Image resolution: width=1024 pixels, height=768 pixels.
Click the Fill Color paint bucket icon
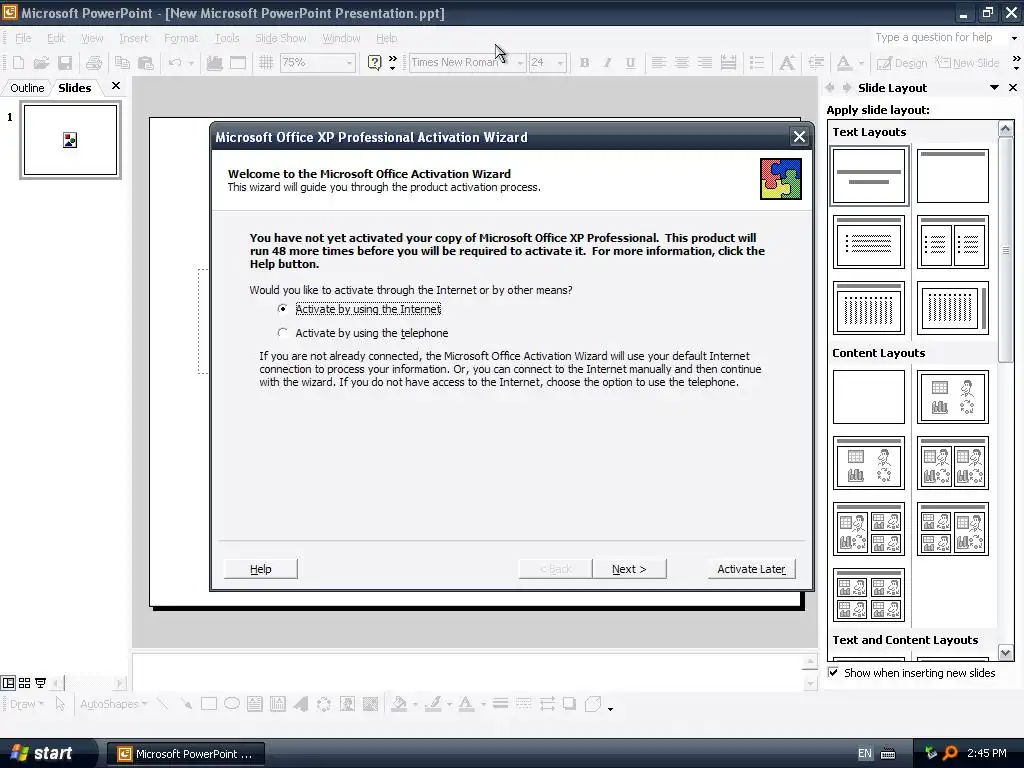point(398,704)
